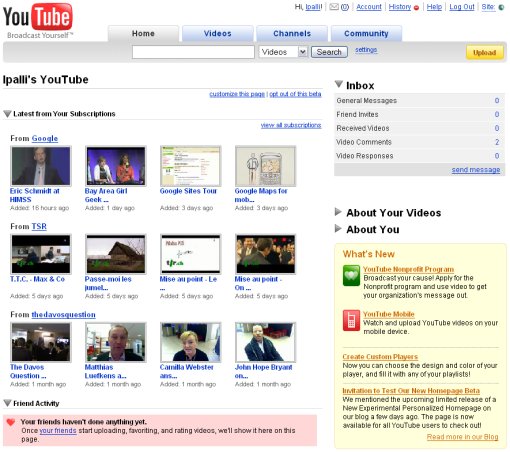Click the Friend Invites count
The image size is (510, 452).
point(497,114)
